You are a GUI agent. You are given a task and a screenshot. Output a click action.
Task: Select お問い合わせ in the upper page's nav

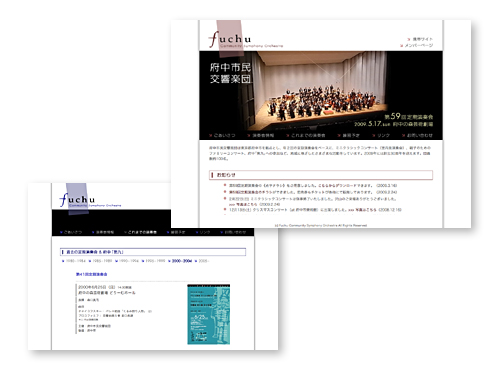click(417, 135)
